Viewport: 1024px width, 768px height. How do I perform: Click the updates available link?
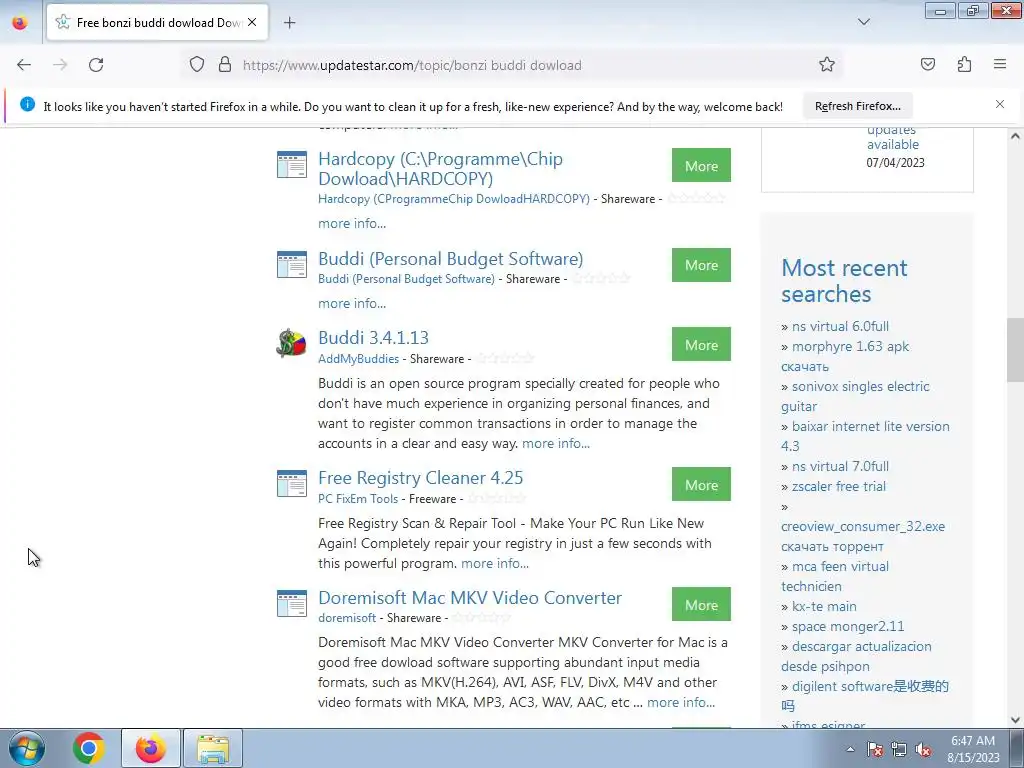893,138
